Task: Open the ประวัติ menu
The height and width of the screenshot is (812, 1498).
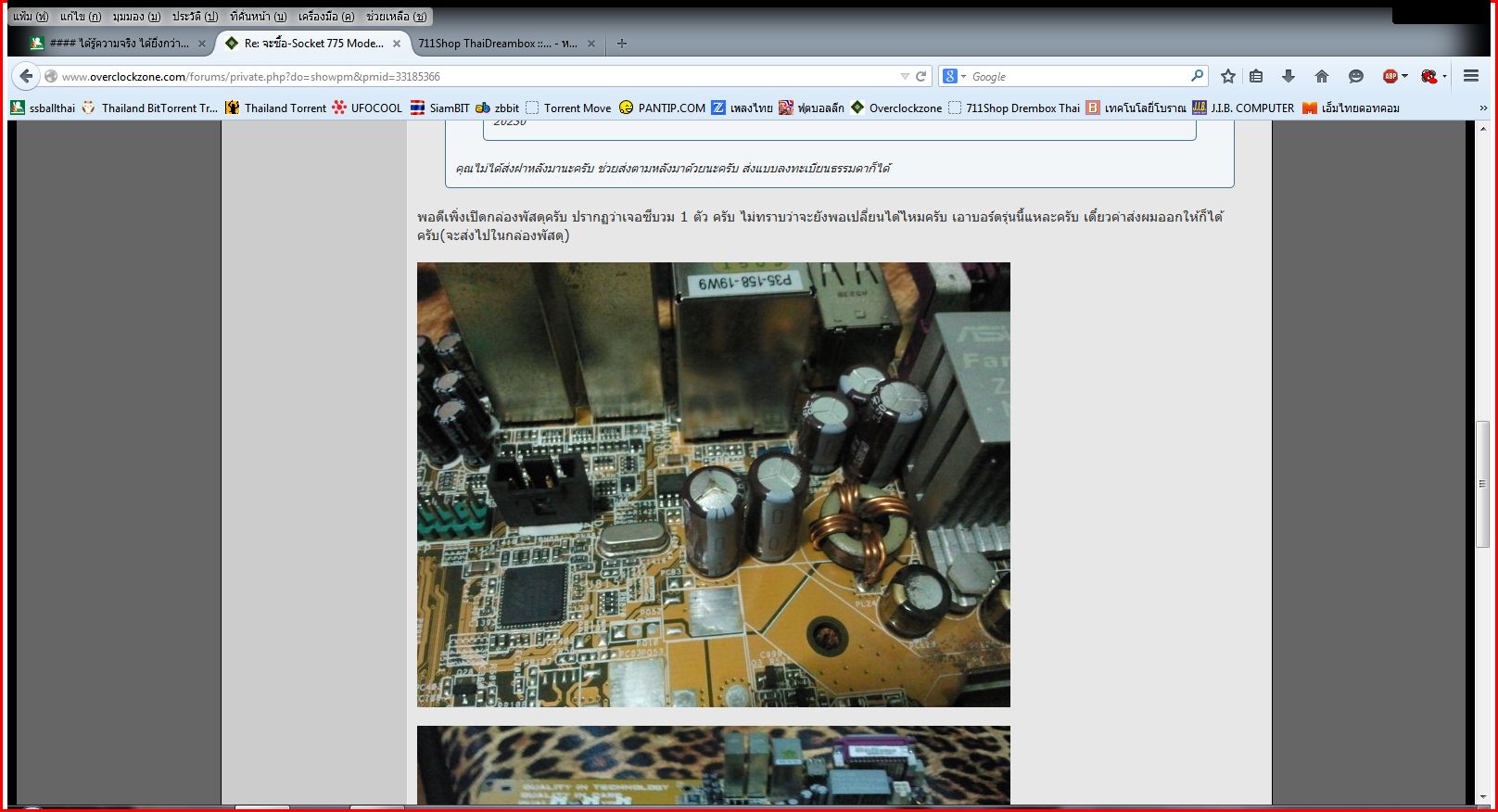Action: click(195, 17)
